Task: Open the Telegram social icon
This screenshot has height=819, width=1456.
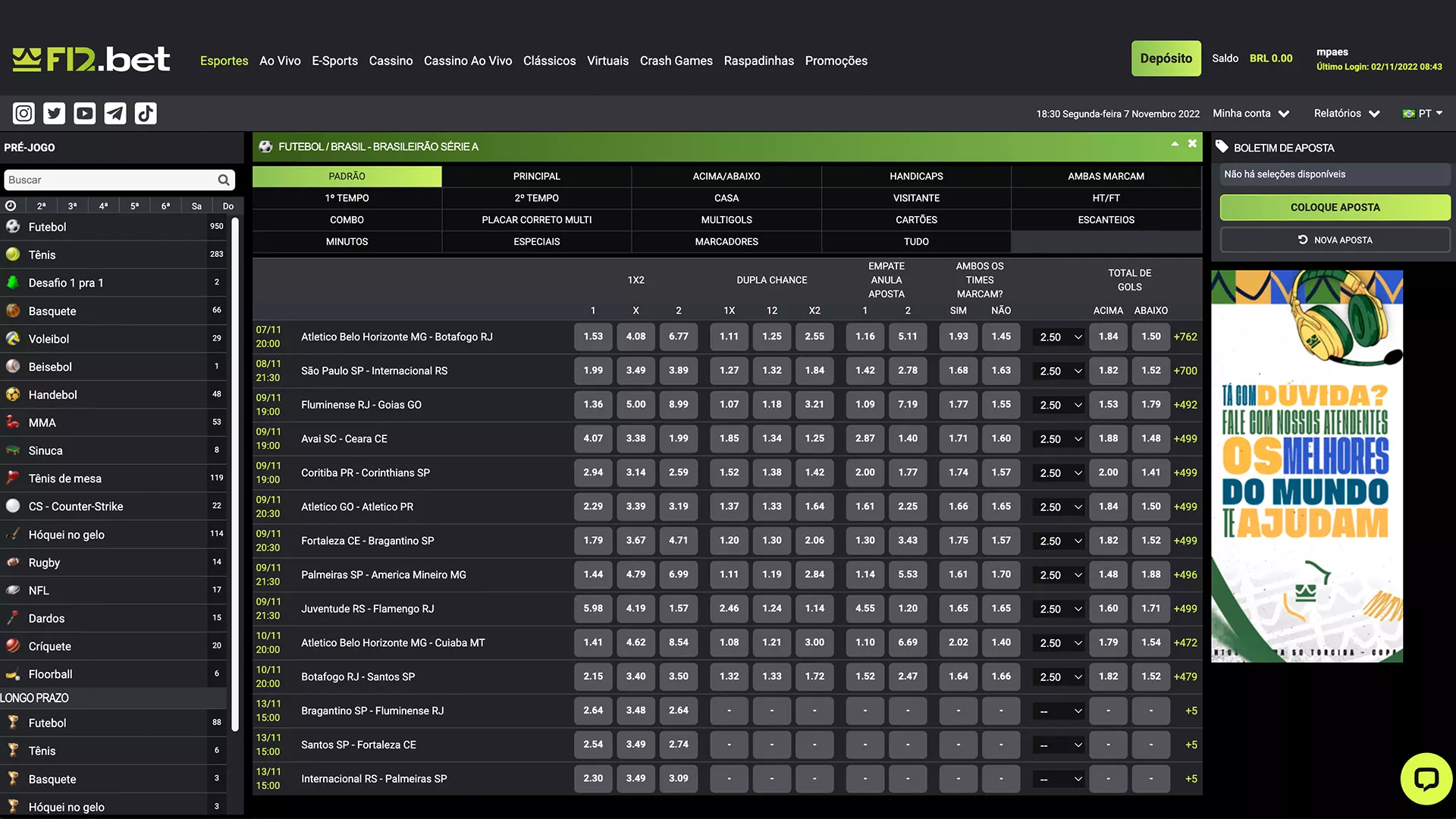Action: pos(115,114)
